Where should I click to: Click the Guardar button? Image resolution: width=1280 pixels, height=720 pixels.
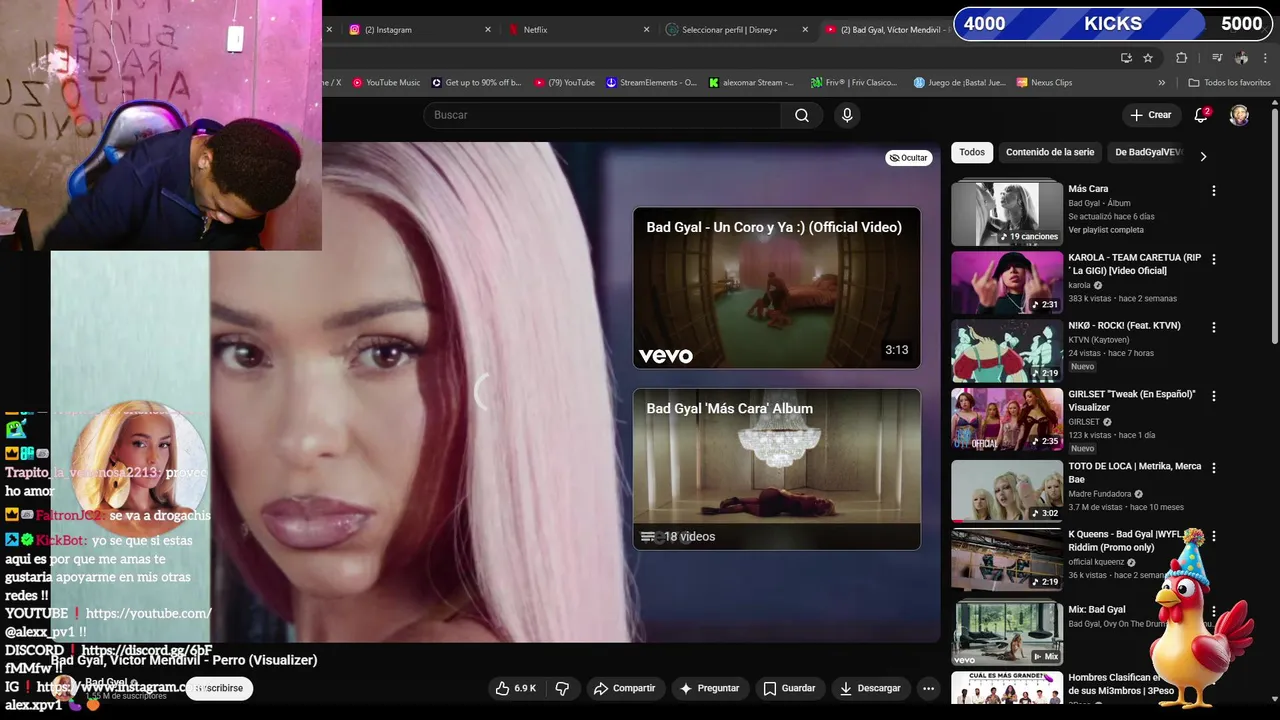click(x=789, y=688)
